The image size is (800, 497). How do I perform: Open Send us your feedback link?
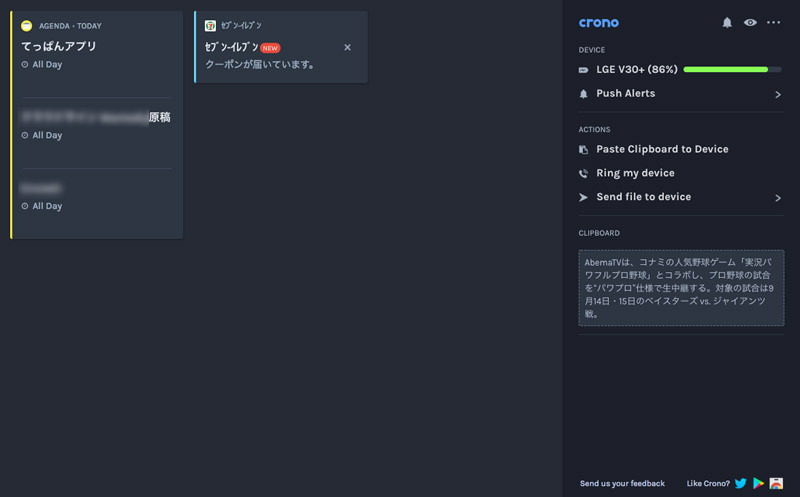[x=622, y=483]
